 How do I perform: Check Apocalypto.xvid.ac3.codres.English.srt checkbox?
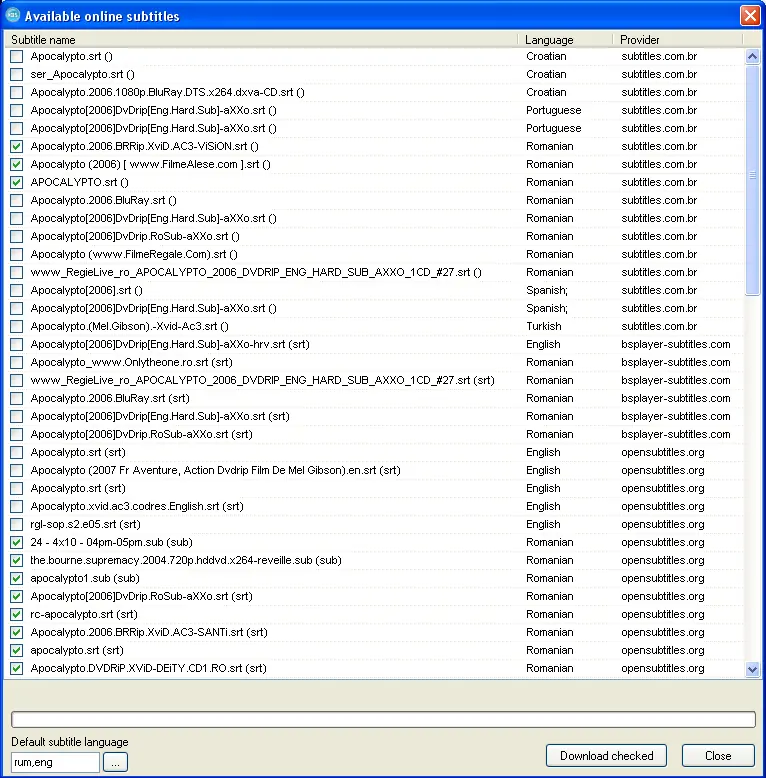point(16,507)
